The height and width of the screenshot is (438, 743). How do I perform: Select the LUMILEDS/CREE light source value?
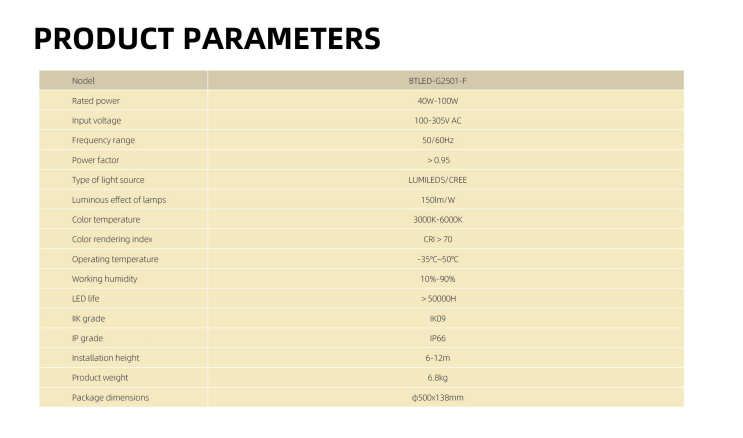(438, 180)
